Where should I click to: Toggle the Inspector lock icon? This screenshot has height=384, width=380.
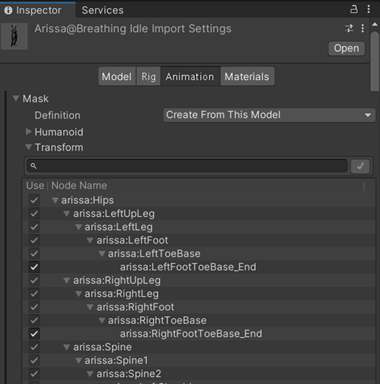(354, 9)
